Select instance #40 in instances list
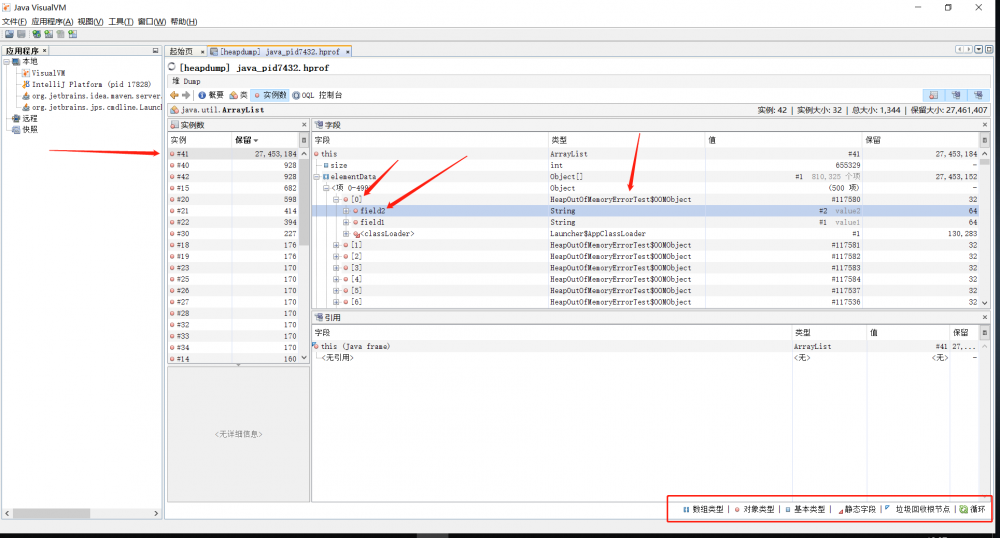 pos(233,165)
